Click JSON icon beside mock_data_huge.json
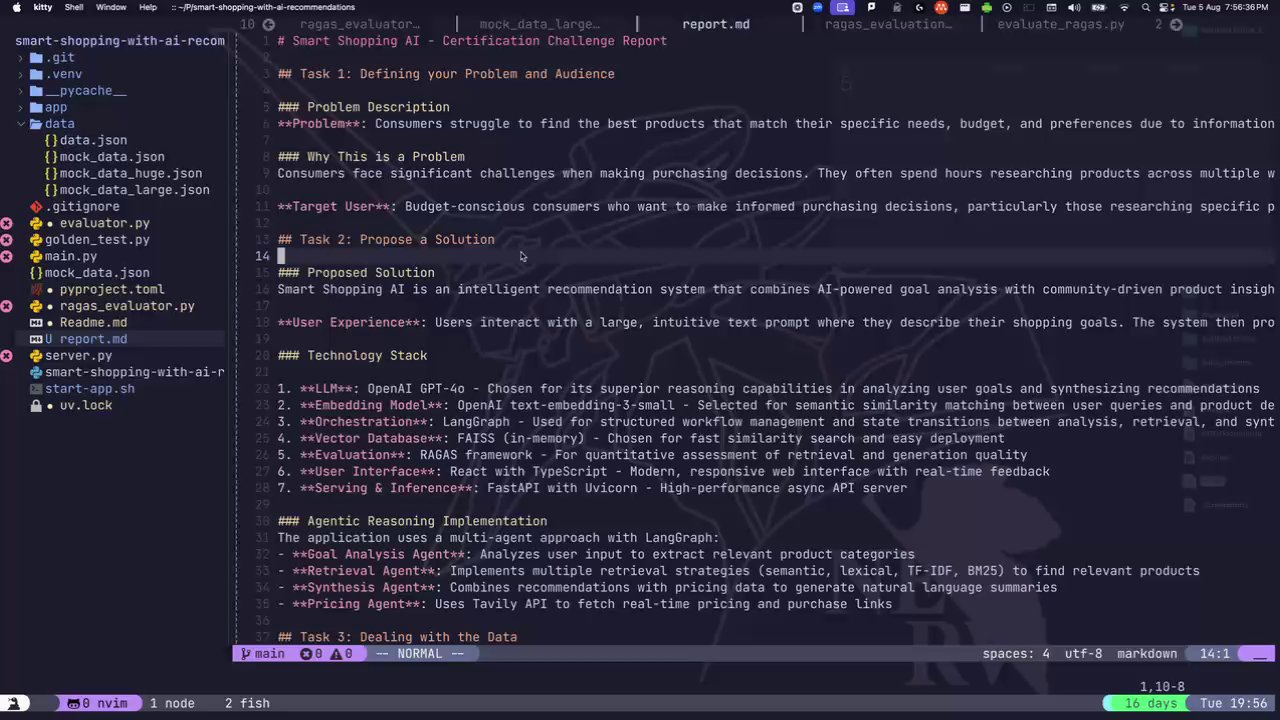Image resolution: width=1280 pixels, height=720 pixels. [51, 174]
